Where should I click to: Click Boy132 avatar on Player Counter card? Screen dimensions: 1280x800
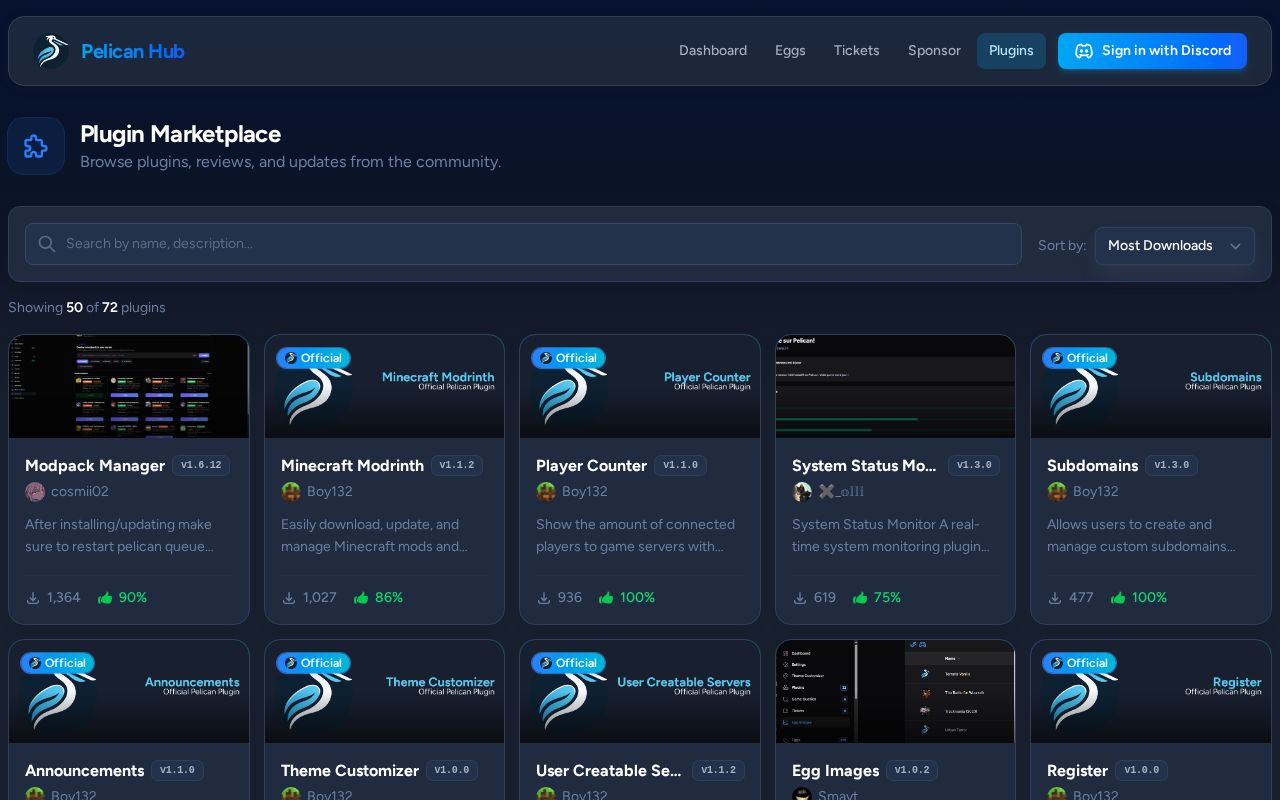546,491
